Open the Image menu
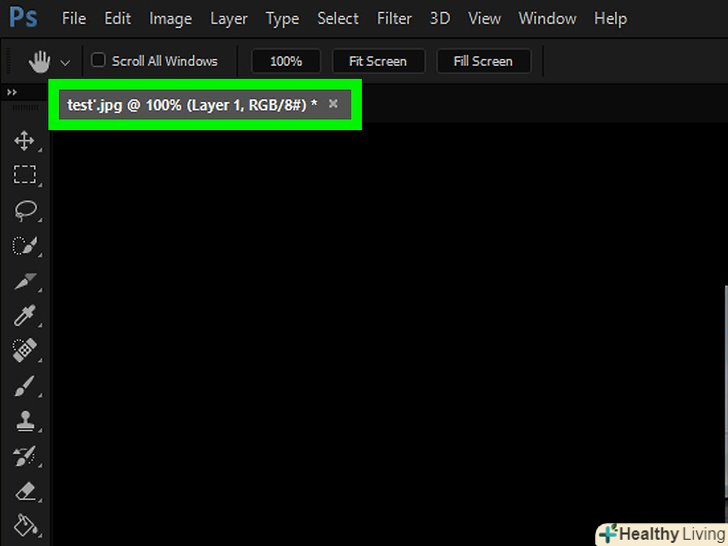This screenshot has width=728, height=546. [170, 19]
